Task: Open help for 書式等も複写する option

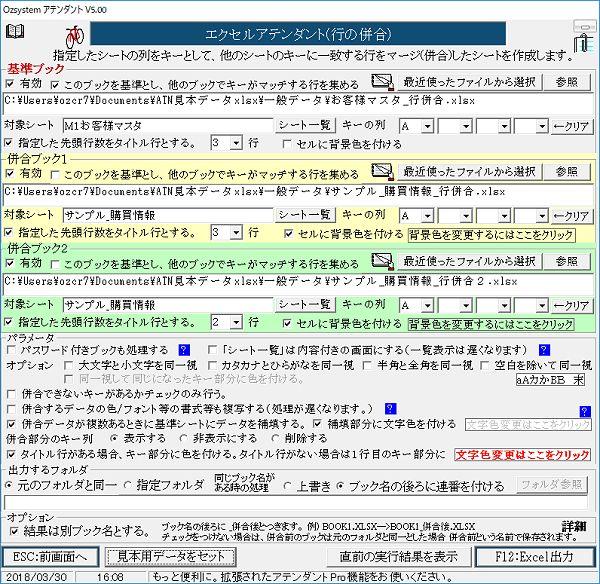Action: 390,409
